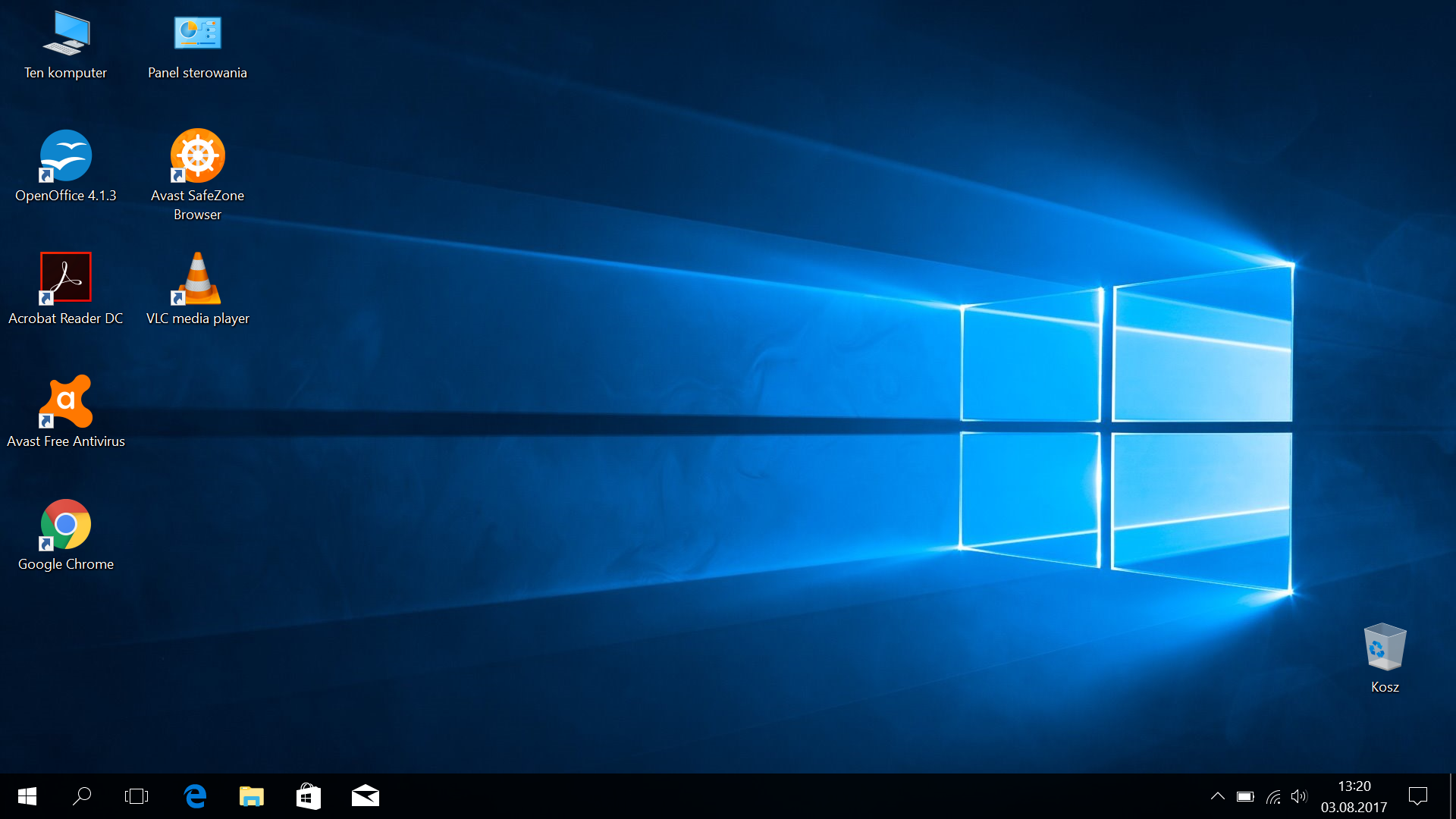Click the Show desktop sliver button
This screenshot has width=1456, height=819.
pyautogui.click(x=1451, y=796)
